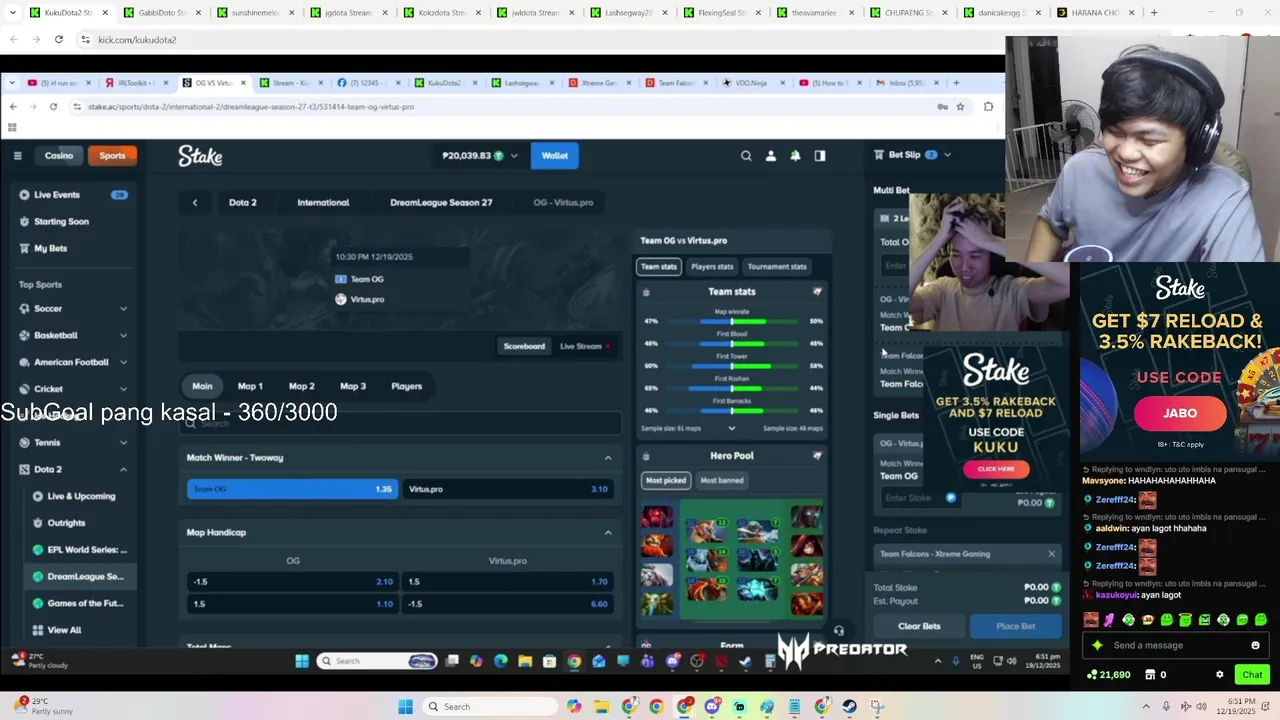Select Team stats view
The image size is (1280, 720).
pos(658,267)
